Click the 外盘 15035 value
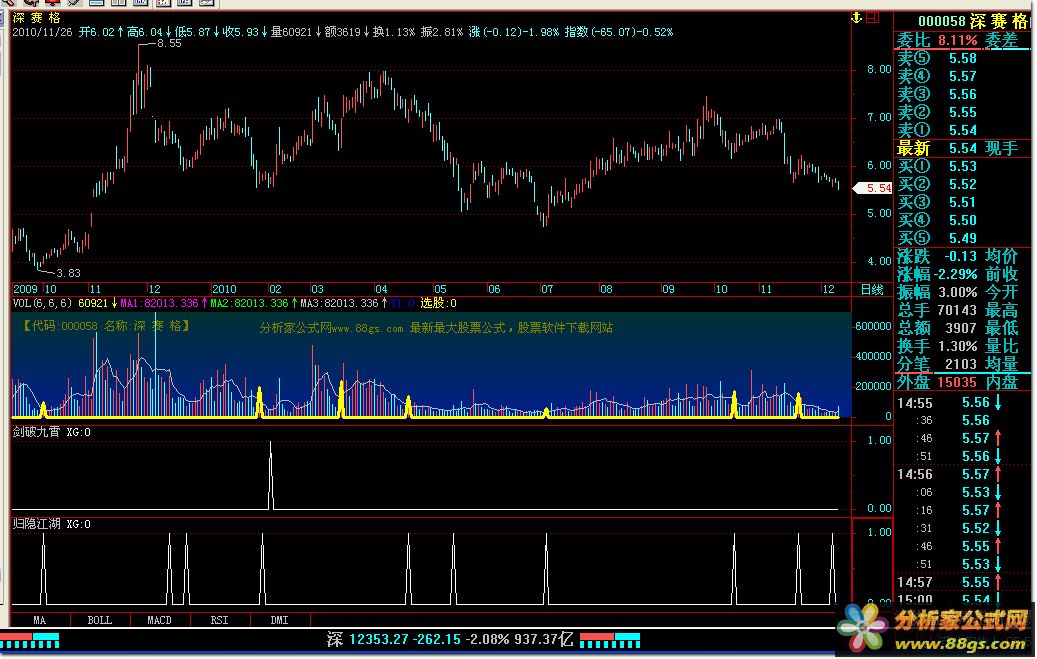 pos(956,382)
